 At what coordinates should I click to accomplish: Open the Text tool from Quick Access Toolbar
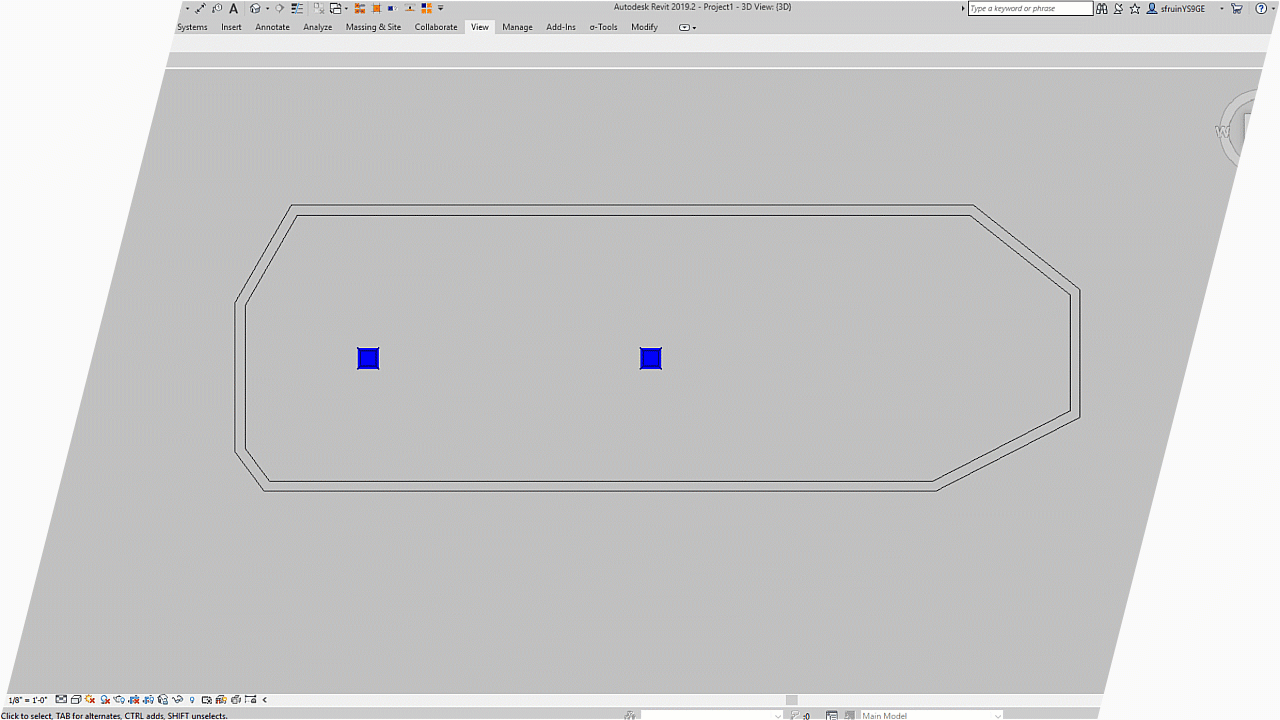click(233, 8)
